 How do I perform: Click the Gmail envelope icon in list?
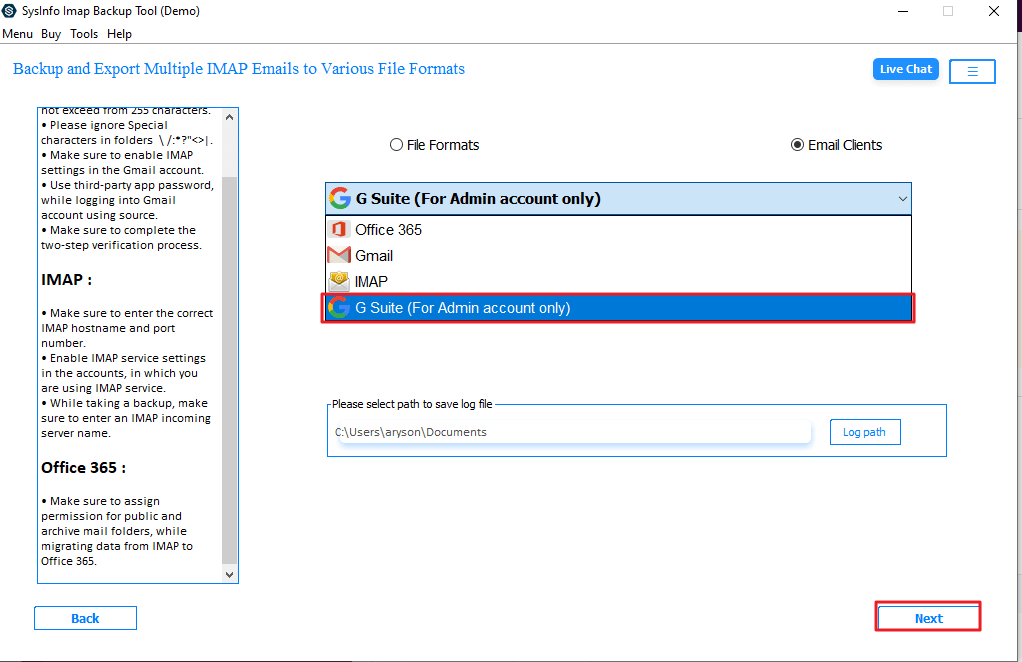[339, 256]
